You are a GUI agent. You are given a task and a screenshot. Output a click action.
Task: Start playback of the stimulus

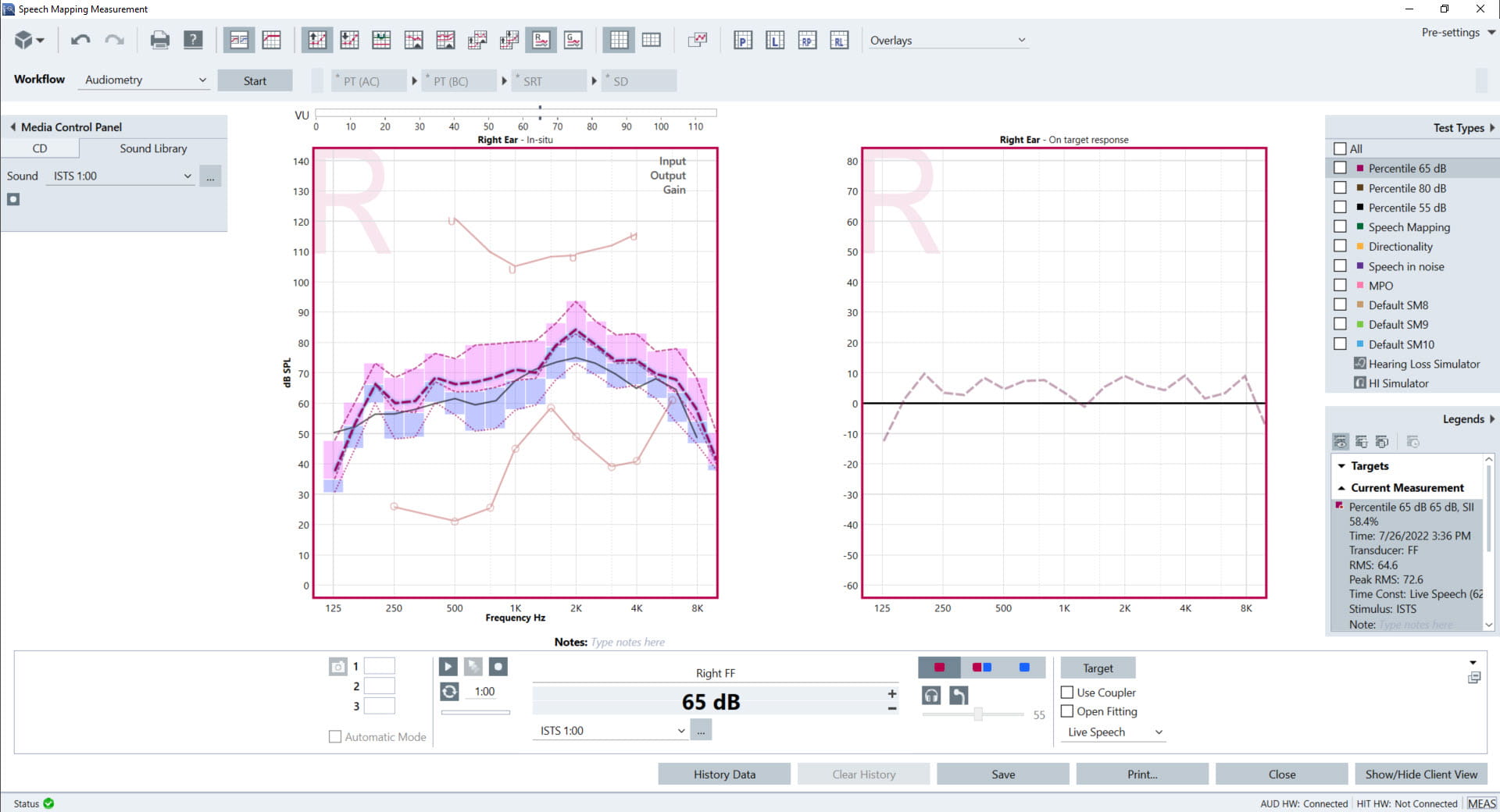pyautogui.click(x=448, y=666)
